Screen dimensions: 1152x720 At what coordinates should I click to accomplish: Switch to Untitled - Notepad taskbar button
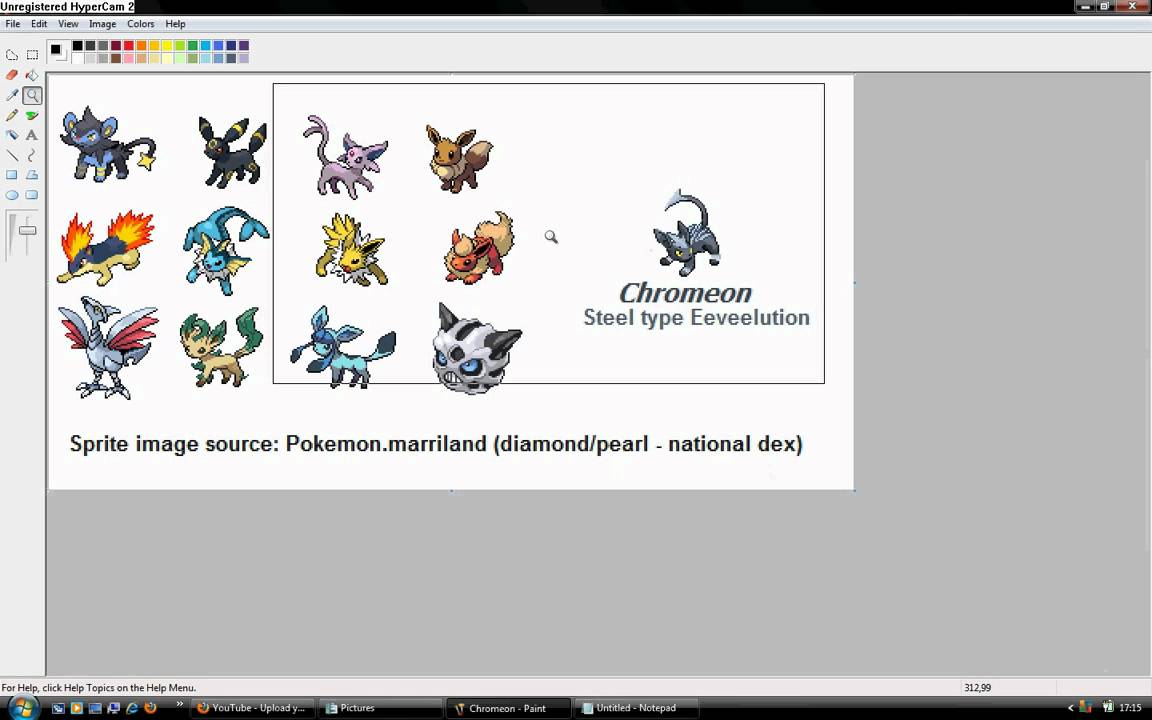pos(636,708)
